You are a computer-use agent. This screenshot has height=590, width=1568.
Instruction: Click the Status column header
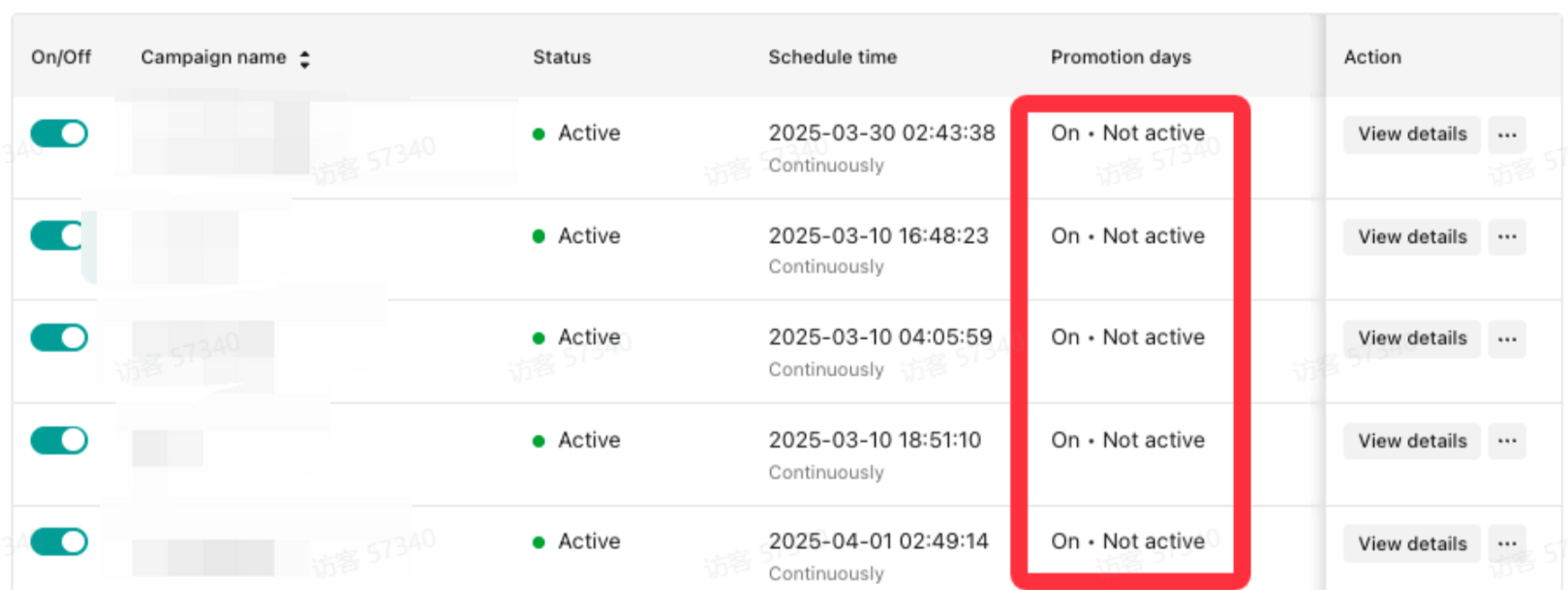coord(562,57)
